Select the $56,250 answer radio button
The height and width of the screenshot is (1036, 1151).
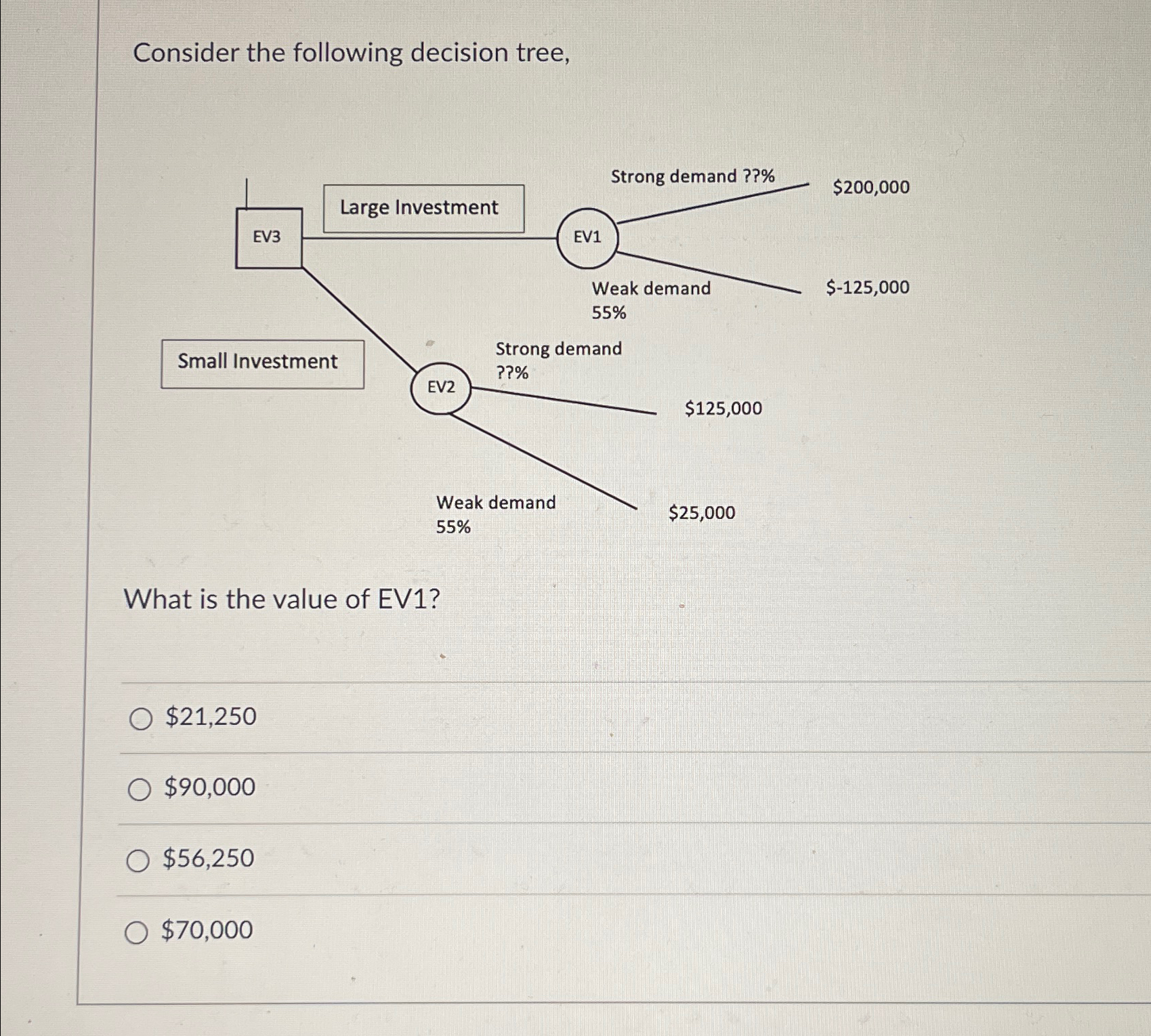coord(140,861)
